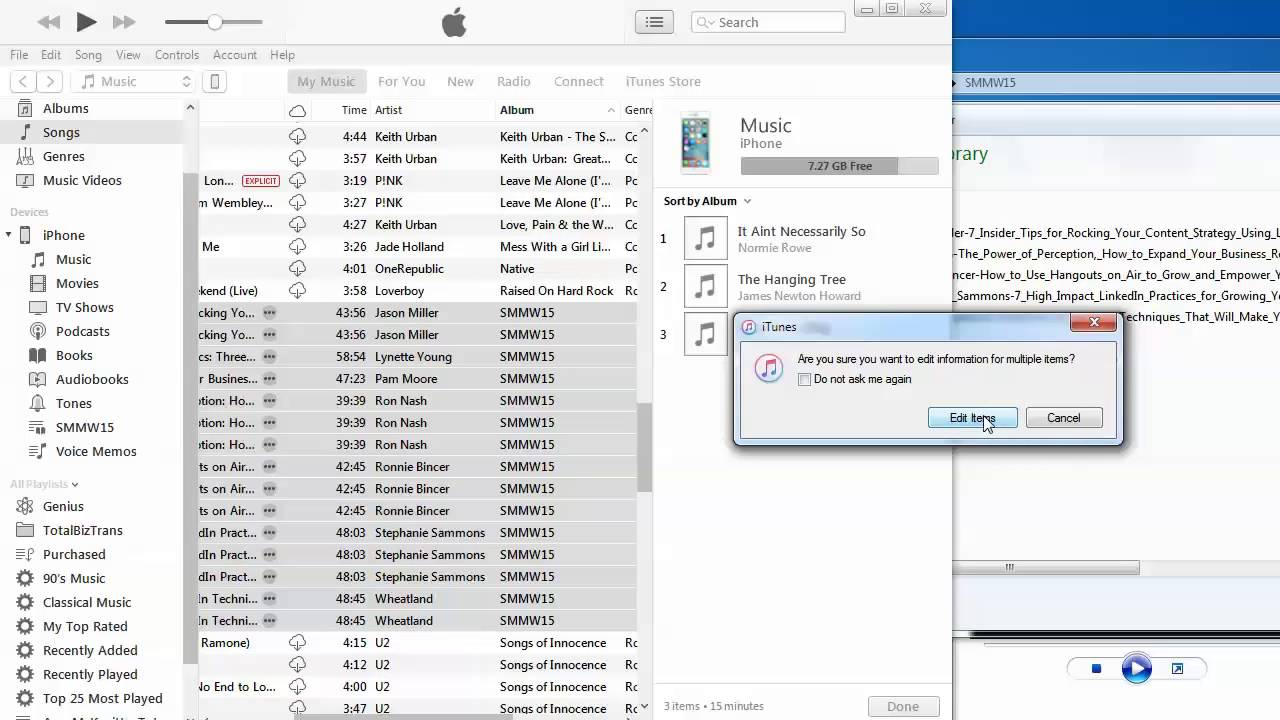Viewport: 1280px width, 720px height.
Task: Click the more options dots on Lynette Young row
Action: pos(269,357)
